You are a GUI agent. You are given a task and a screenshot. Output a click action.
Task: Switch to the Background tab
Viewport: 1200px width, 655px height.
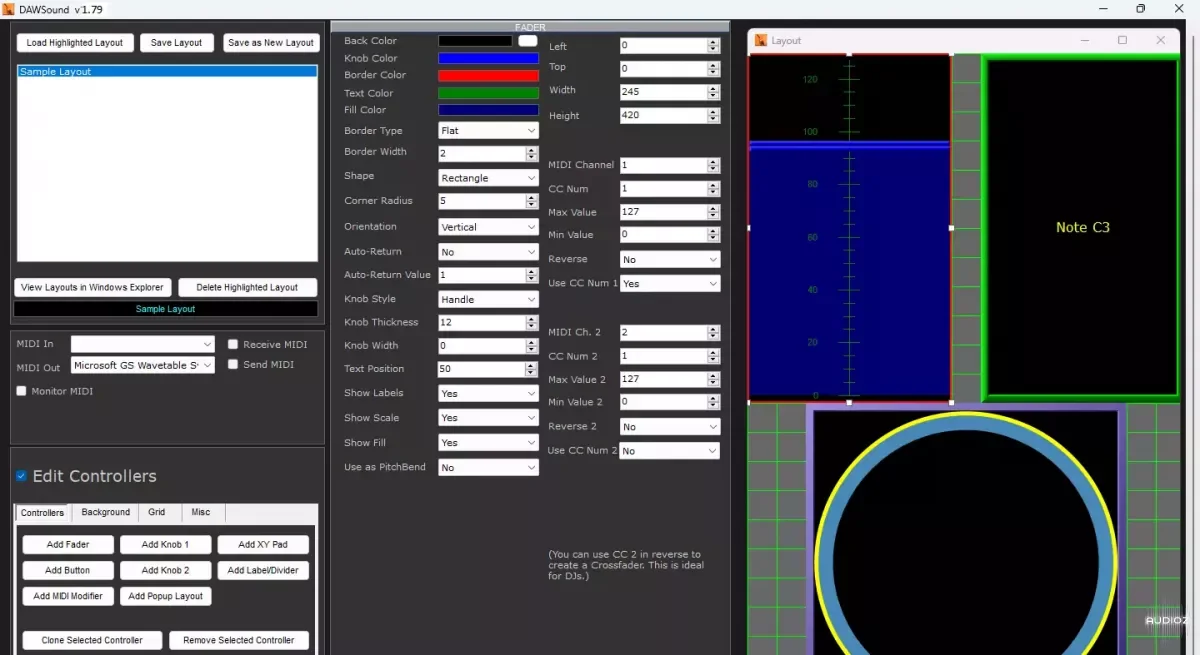point(105,512)
